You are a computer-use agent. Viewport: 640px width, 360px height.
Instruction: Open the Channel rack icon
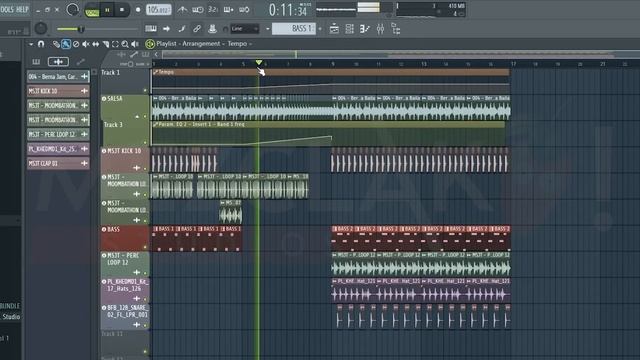(349, 29)
